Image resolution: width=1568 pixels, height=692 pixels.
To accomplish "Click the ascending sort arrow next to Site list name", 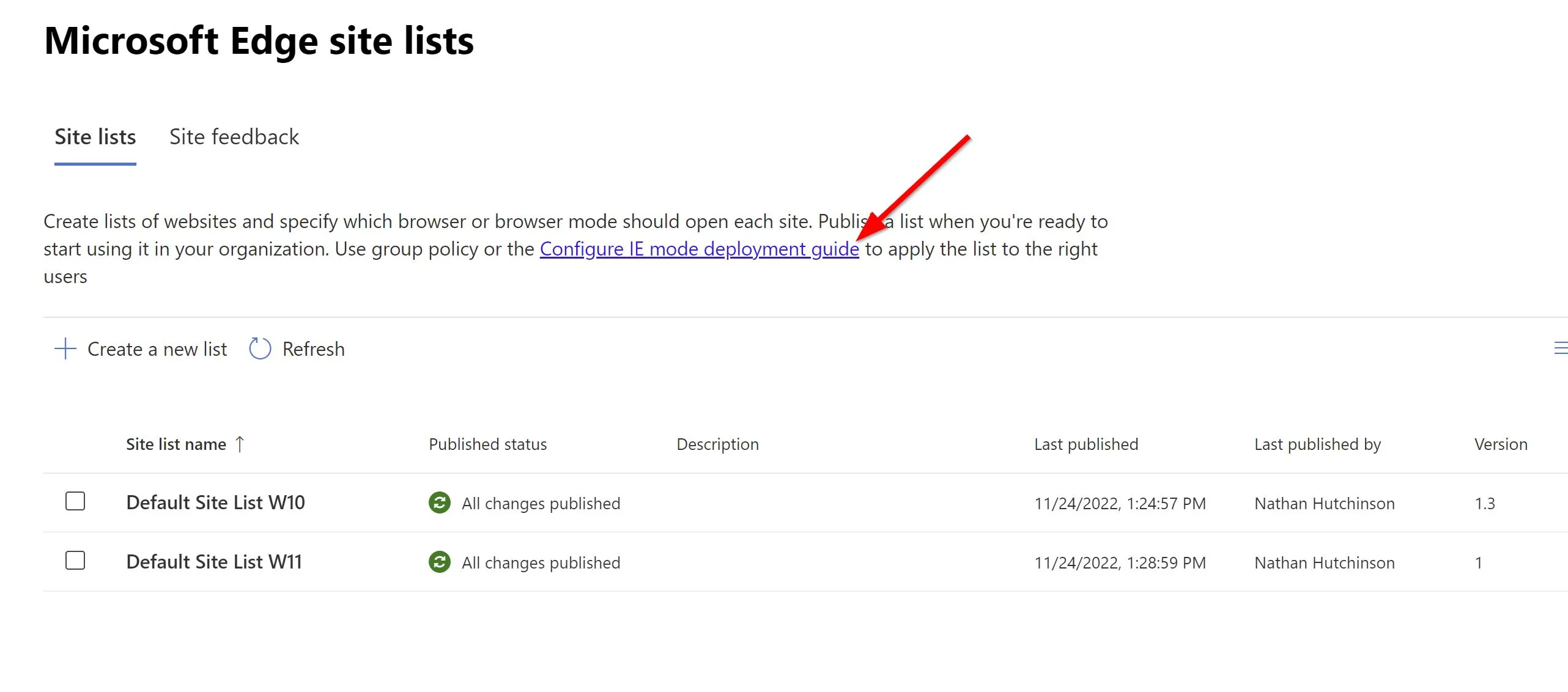I will (240, 444).
